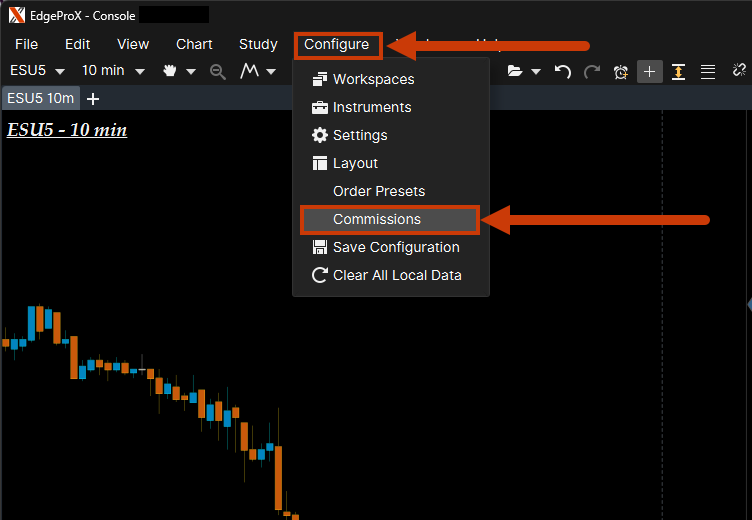Image resolution: width=752 pixels, height=520 pixels.
Task: Click the alarm clock icon in toolbar
Action: (x=621, y=71)
